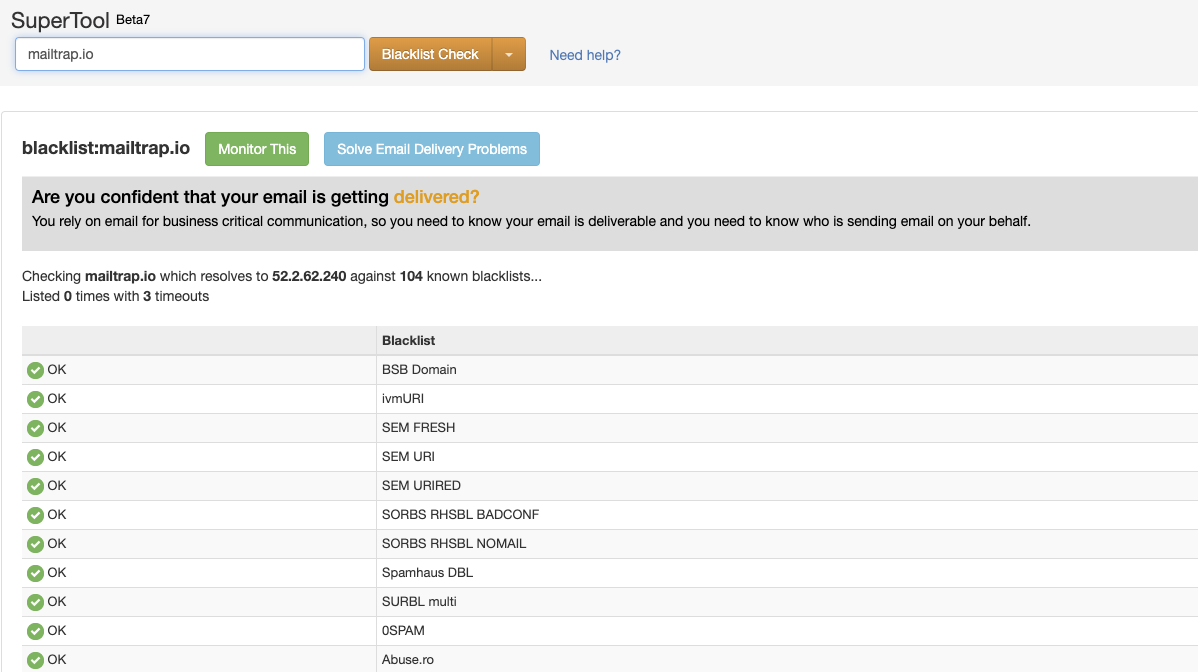Click the Monitor This button
This screenshot has width=1198, height=672.
click(x=257, y=149)
